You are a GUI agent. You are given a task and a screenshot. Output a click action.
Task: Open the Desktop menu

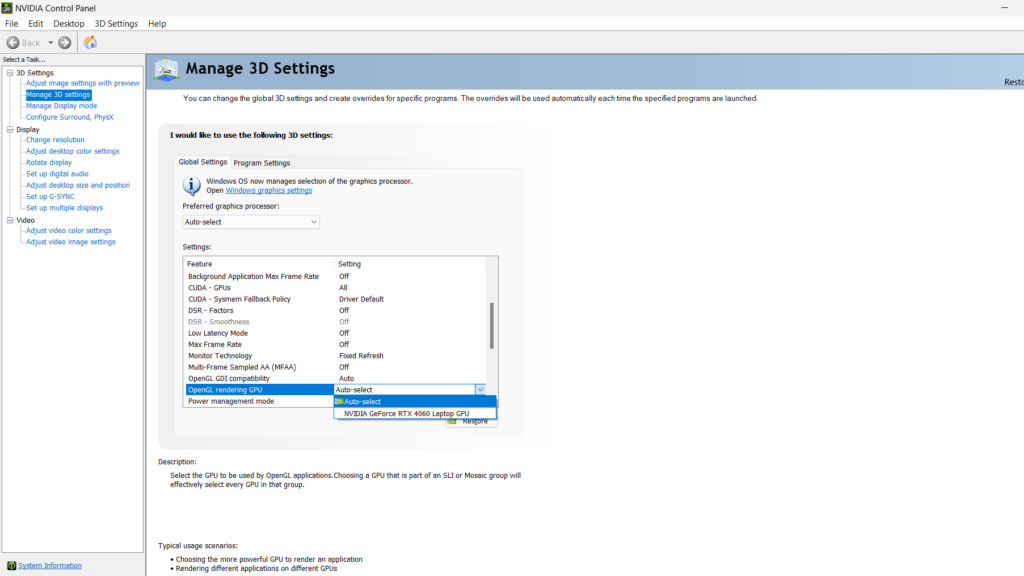click(68, 23)
